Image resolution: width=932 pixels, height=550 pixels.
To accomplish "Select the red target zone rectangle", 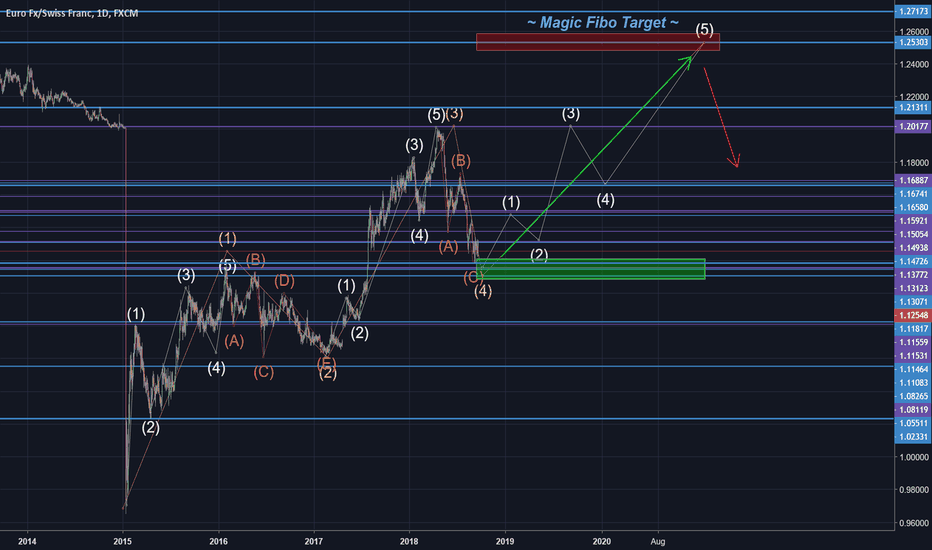I will pos(598,42).
